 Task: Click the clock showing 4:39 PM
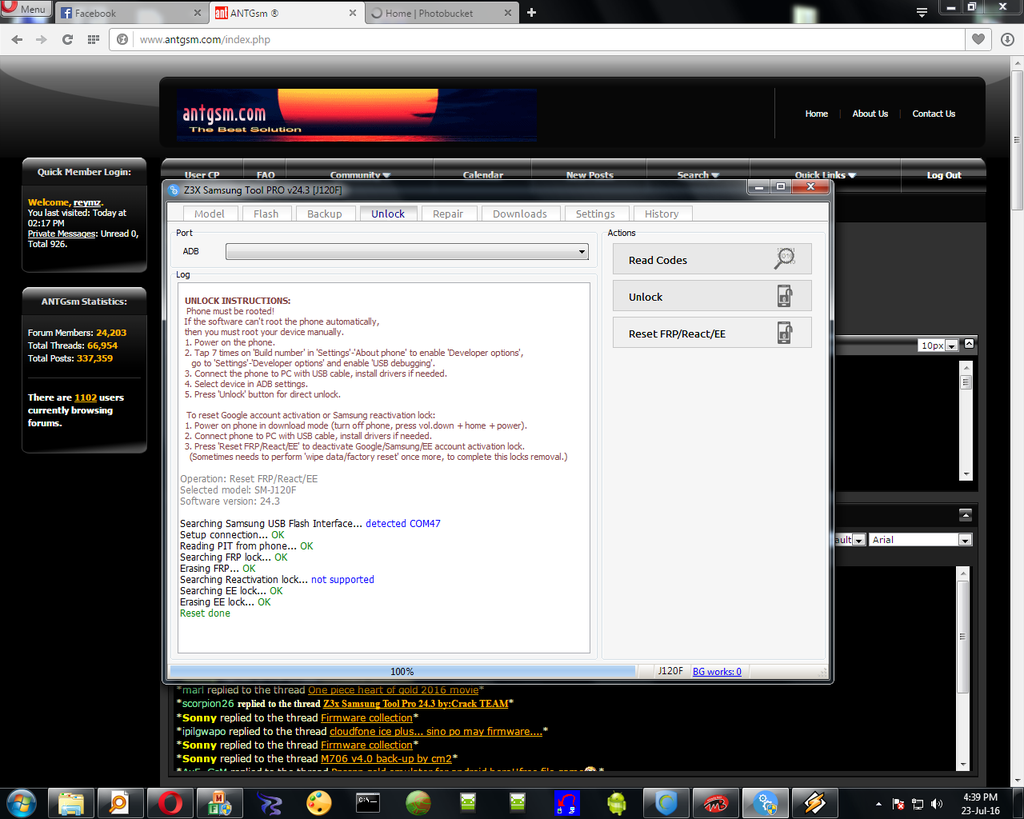click(x=980, y=797)
